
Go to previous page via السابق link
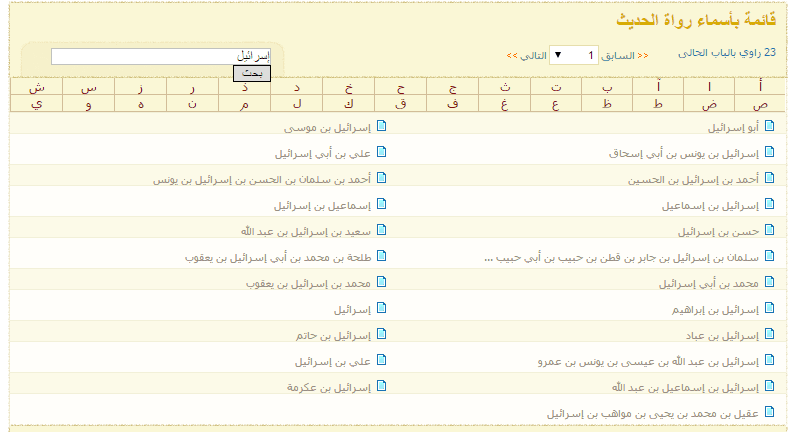[x=628, y=56]
